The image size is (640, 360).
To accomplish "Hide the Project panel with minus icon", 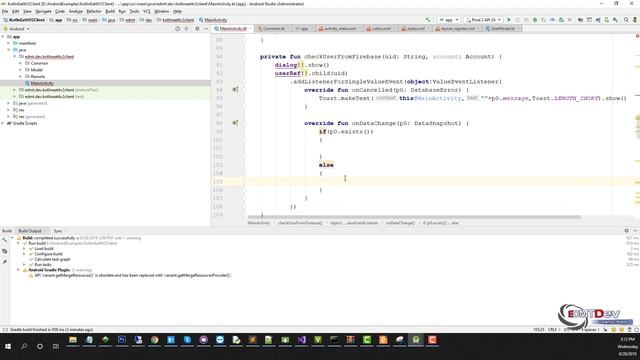I will pyautogui.click(x=206, y=29).
